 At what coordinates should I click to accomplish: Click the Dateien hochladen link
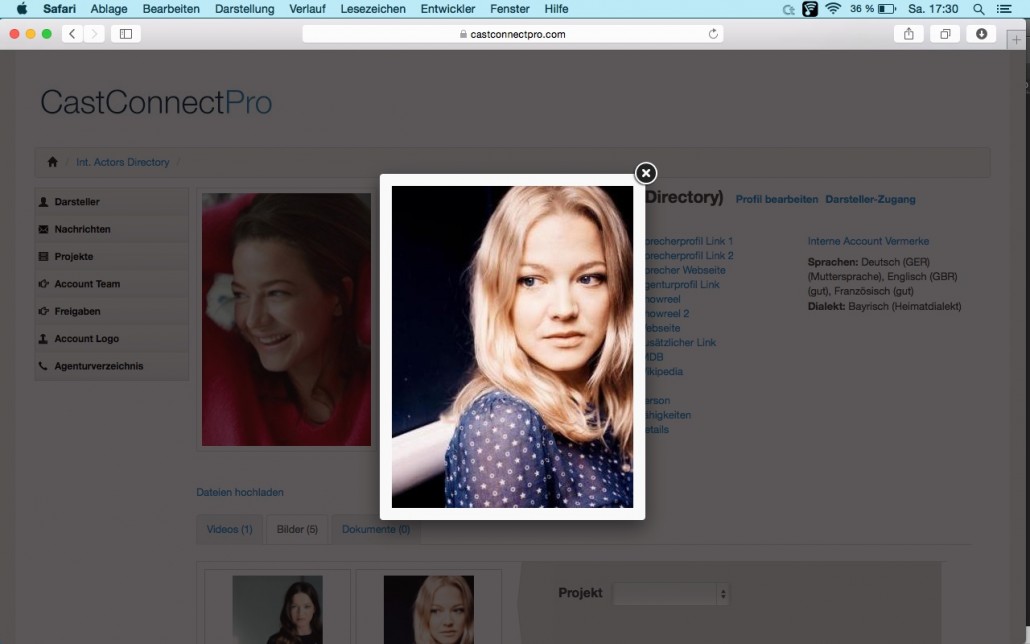point(240,492)
